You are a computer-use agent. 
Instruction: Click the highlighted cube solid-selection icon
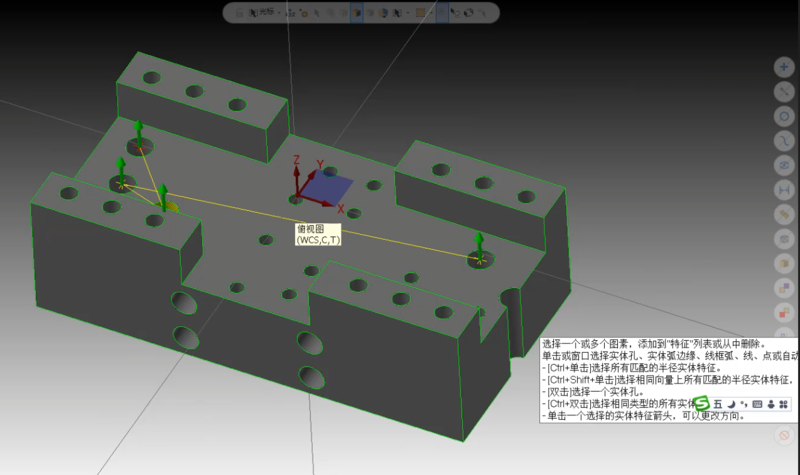tap(357, 13)
